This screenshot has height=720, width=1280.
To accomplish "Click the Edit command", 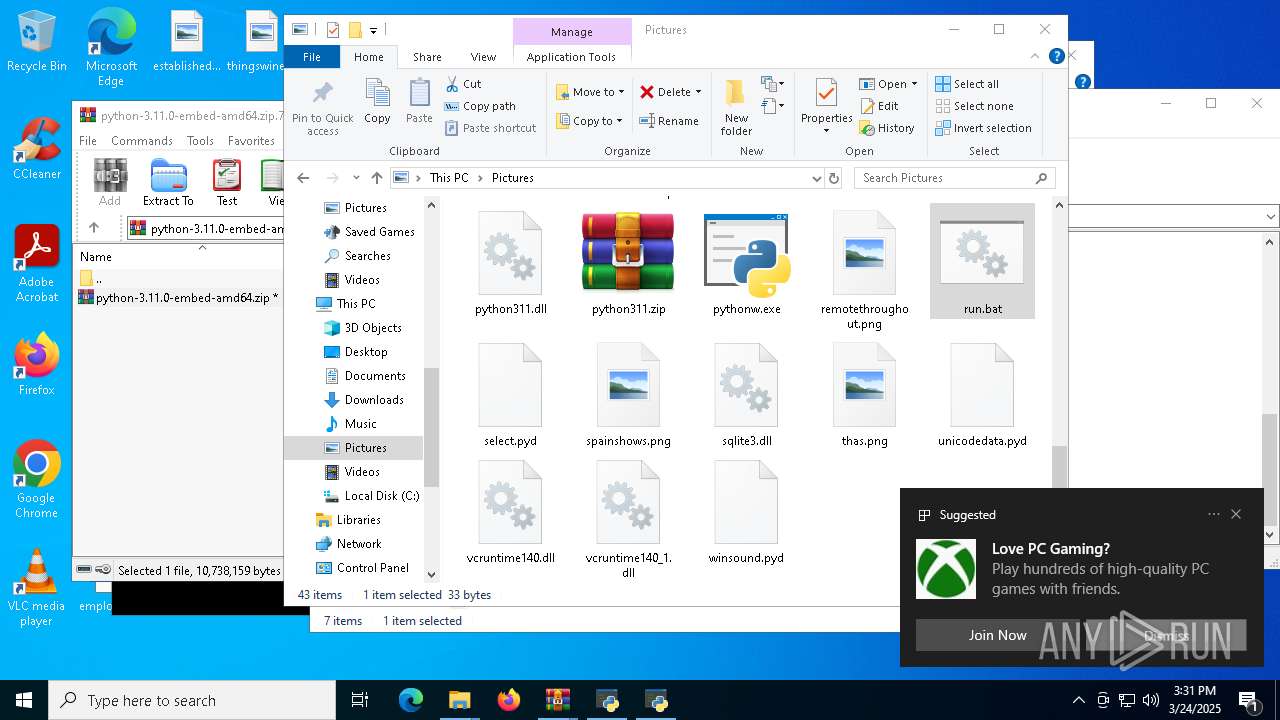I will pos(879,106).
